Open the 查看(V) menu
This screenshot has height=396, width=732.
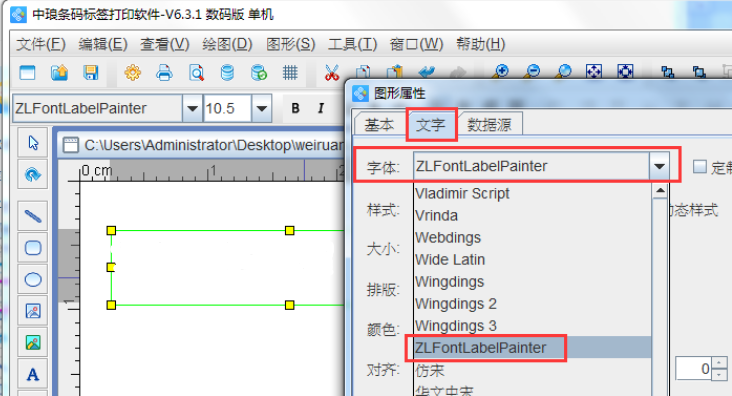(165, 44)
